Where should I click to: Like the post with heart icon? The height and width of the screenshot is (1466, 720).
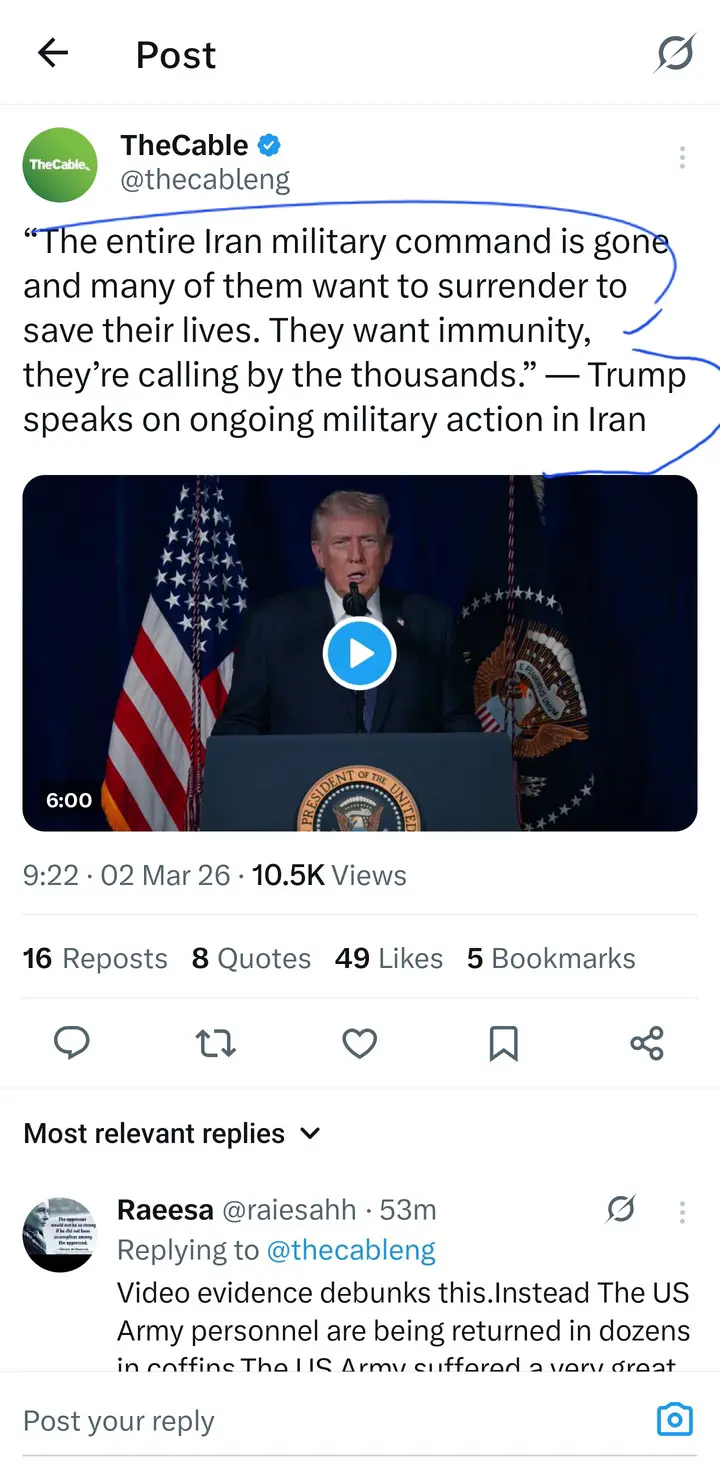[x=359, y=1044]
